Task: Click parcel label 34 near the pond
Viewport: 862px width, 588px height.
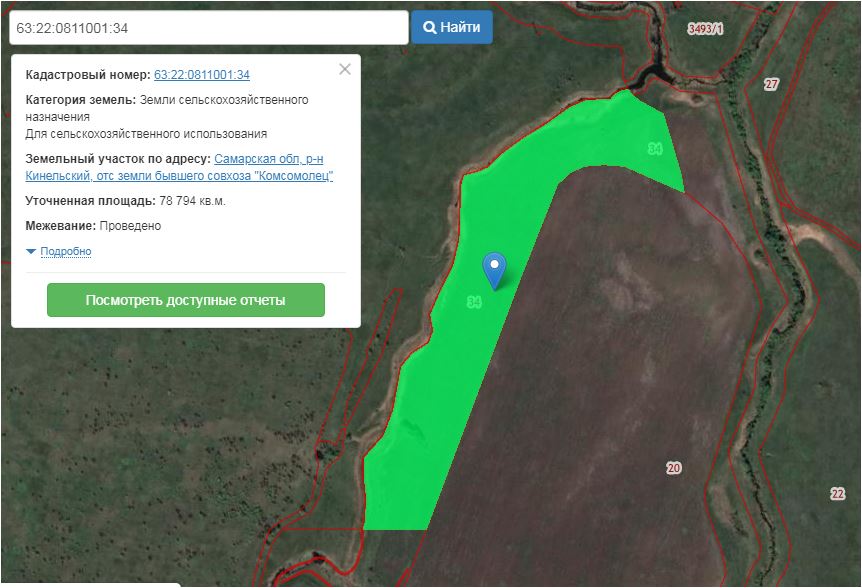Action: pyautogui.click(x=655, y=148)
